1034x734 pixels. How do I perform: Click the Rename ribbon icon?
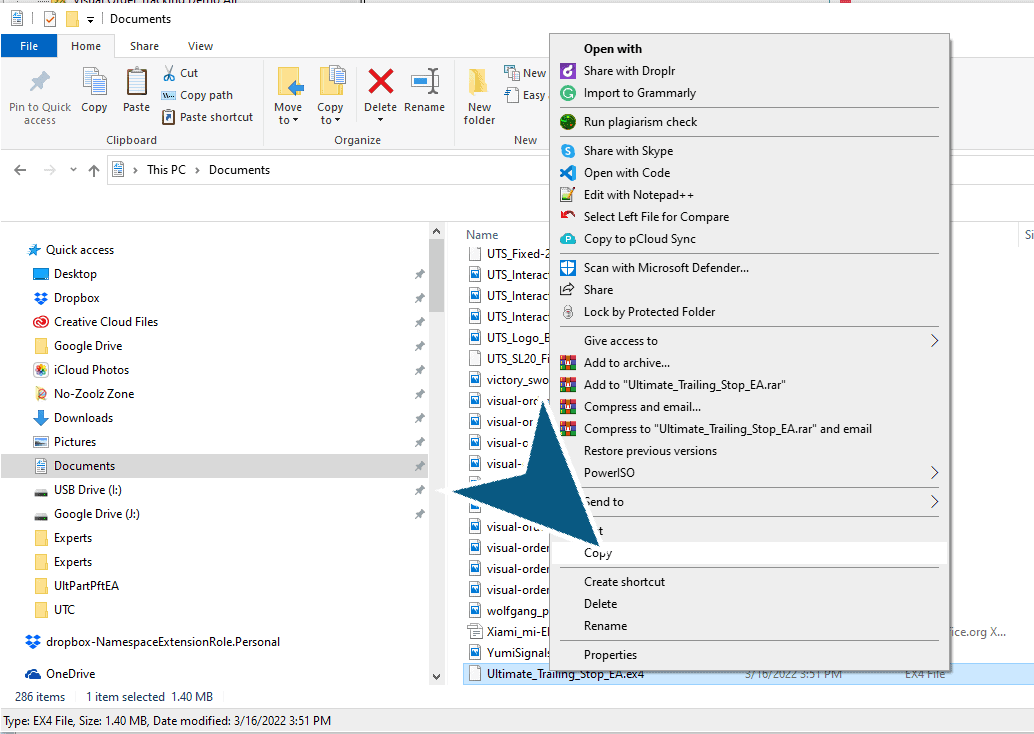click(x=425, y=82)
